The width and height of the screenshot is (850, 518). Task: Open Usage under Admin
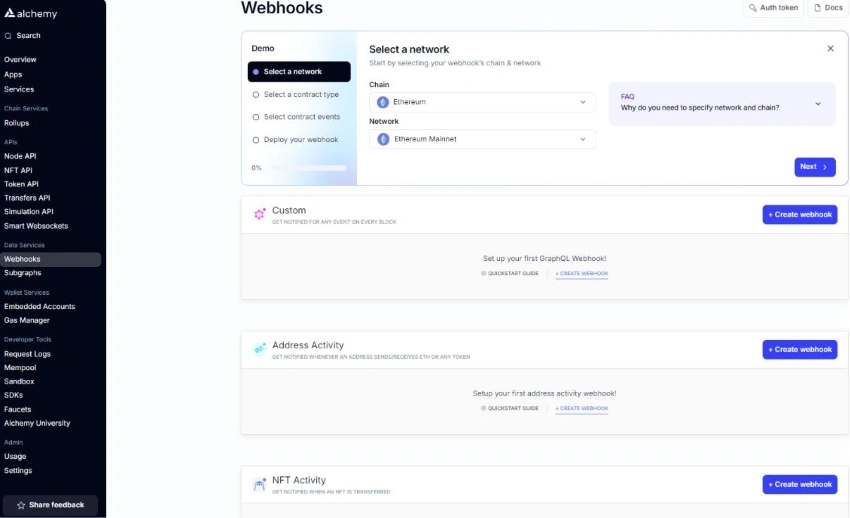click(15, 456)
